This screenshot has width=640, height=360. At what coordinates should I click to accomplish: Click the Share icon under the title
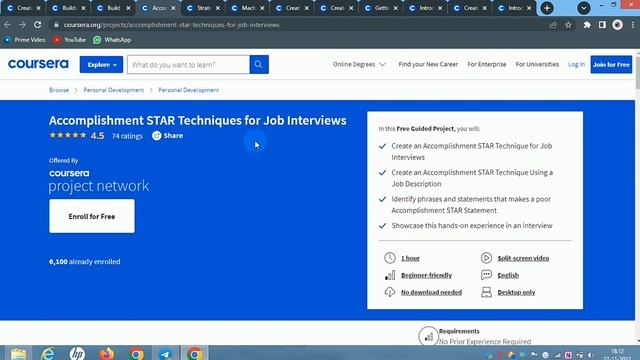coord(157,136)
